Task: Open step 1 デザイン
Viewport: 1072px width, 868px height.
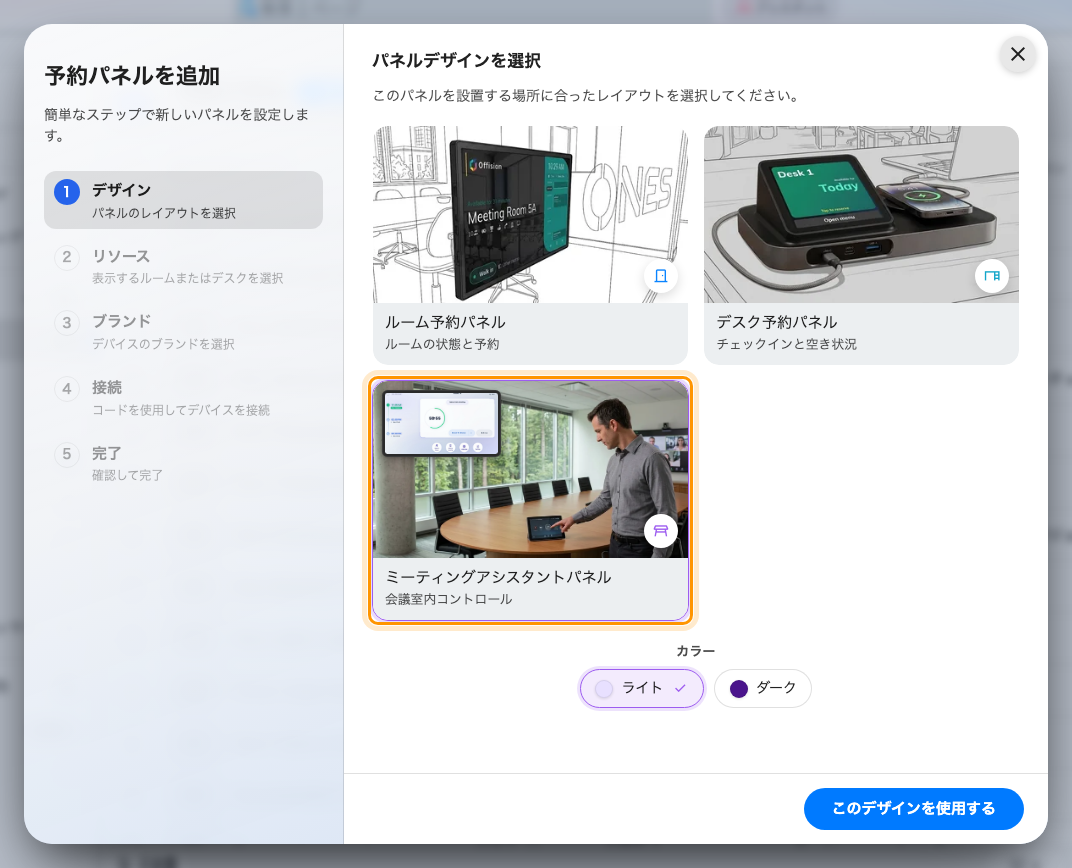Action: [183, 200]
